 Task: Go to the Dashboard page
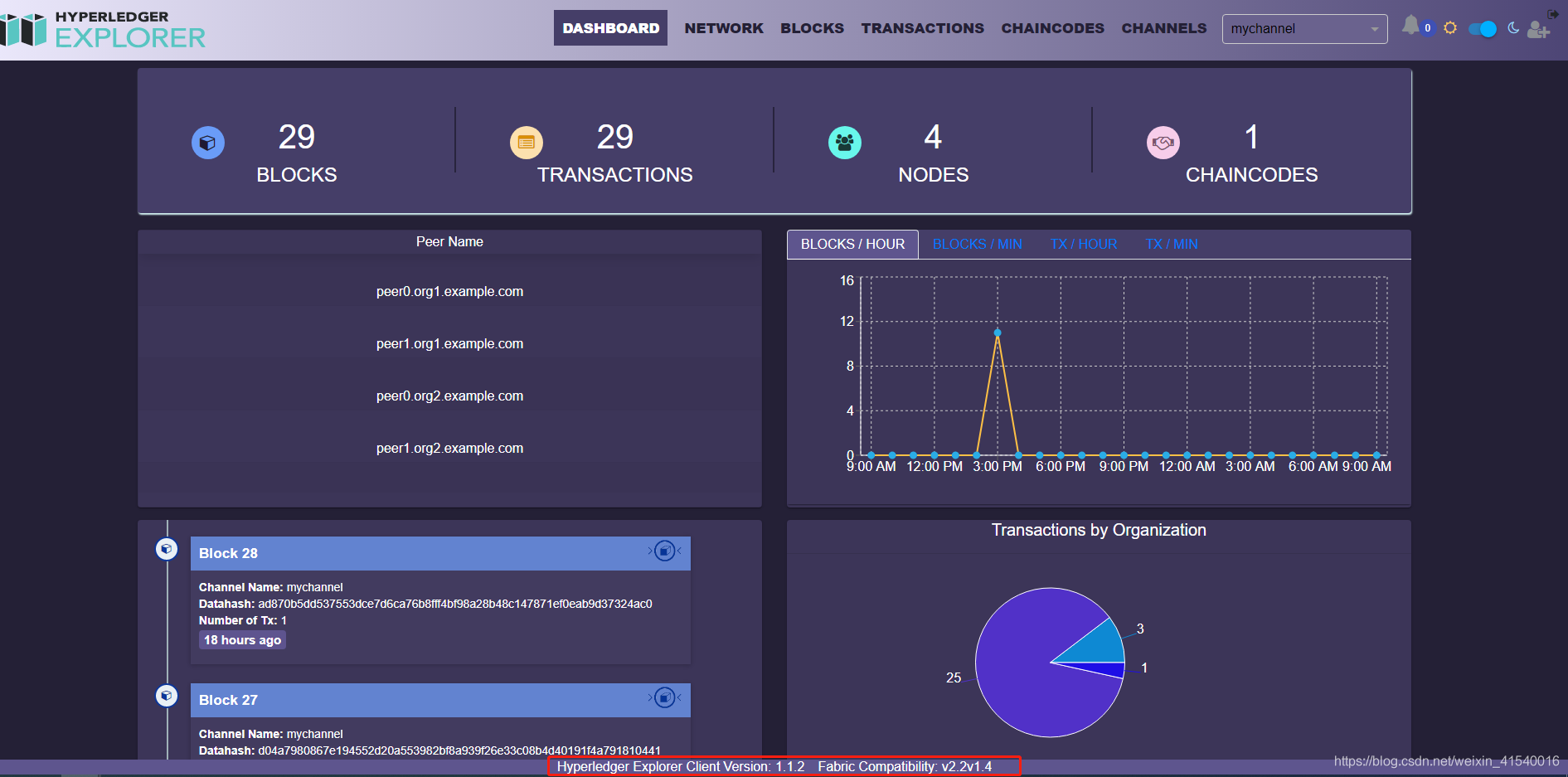[x=611, y=28]
